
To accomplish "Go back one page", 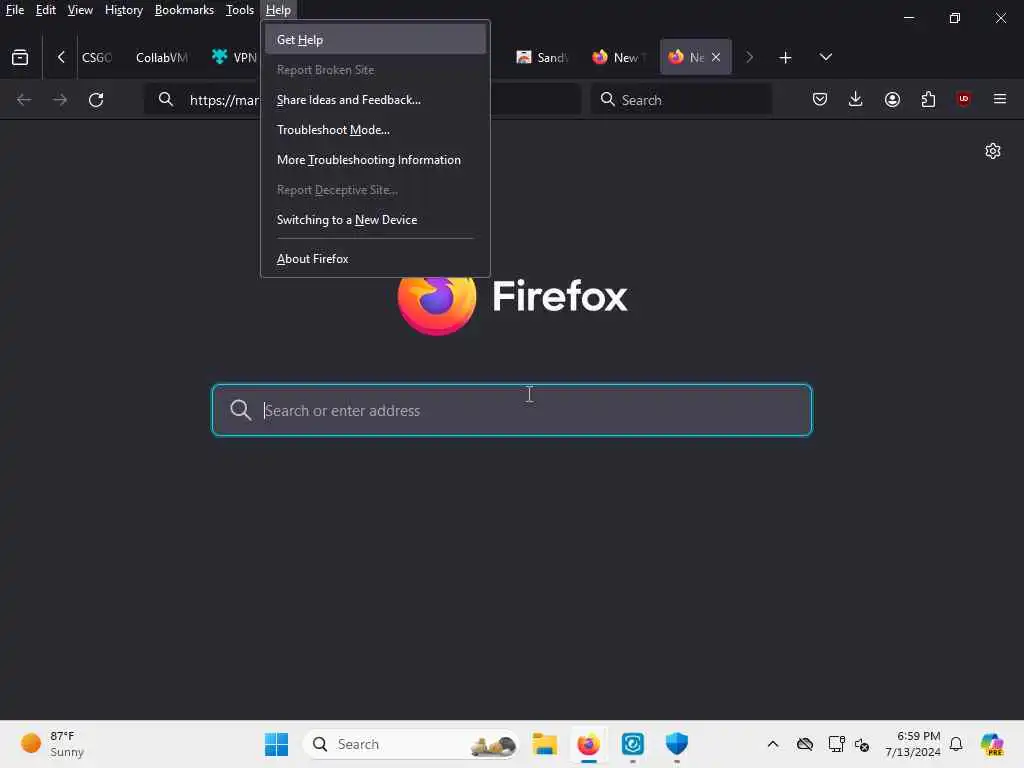I will point(24,99).
